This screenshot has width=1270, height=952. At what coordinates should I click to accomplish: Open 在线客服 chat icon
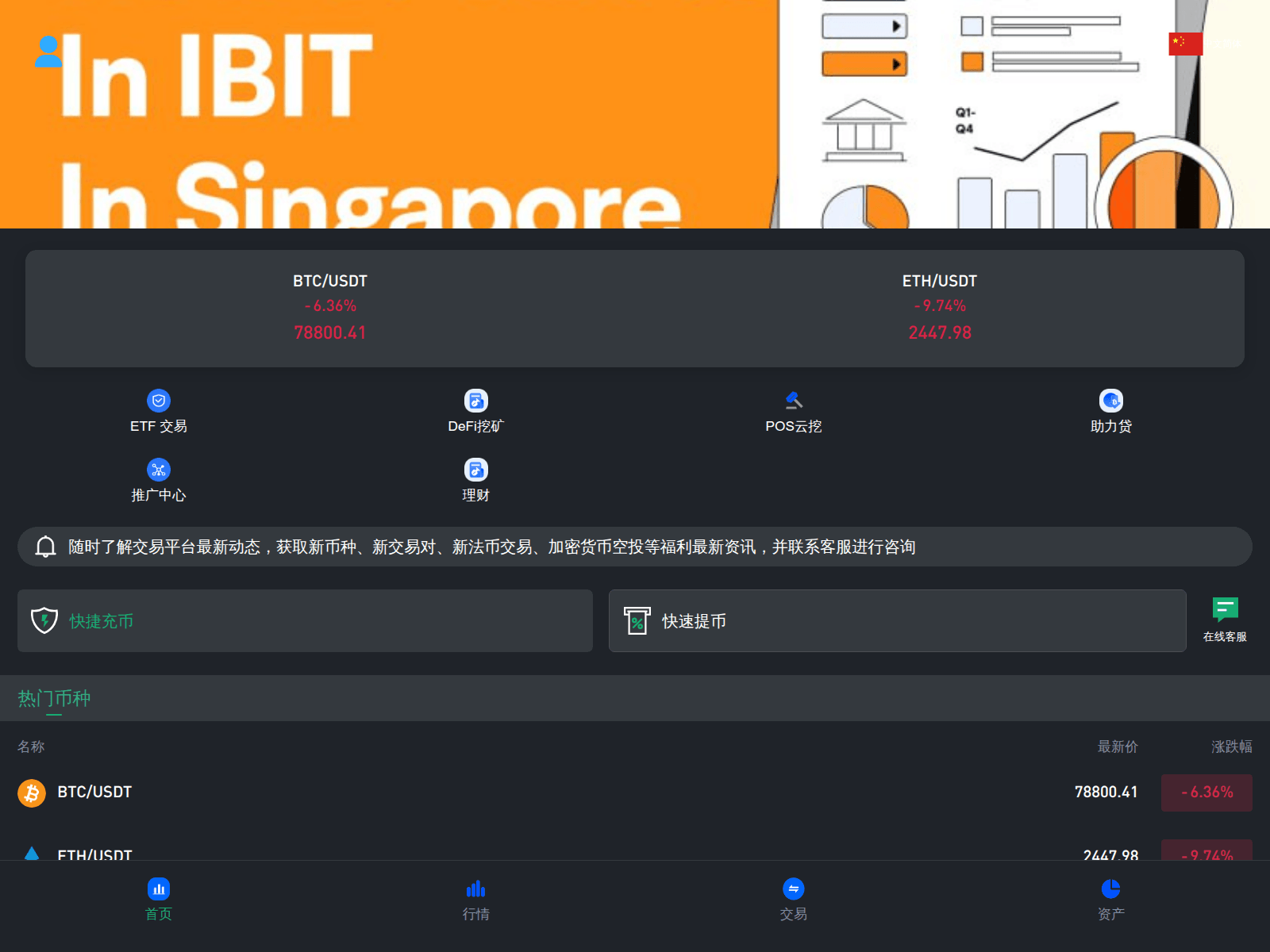tap(1225, 609)
